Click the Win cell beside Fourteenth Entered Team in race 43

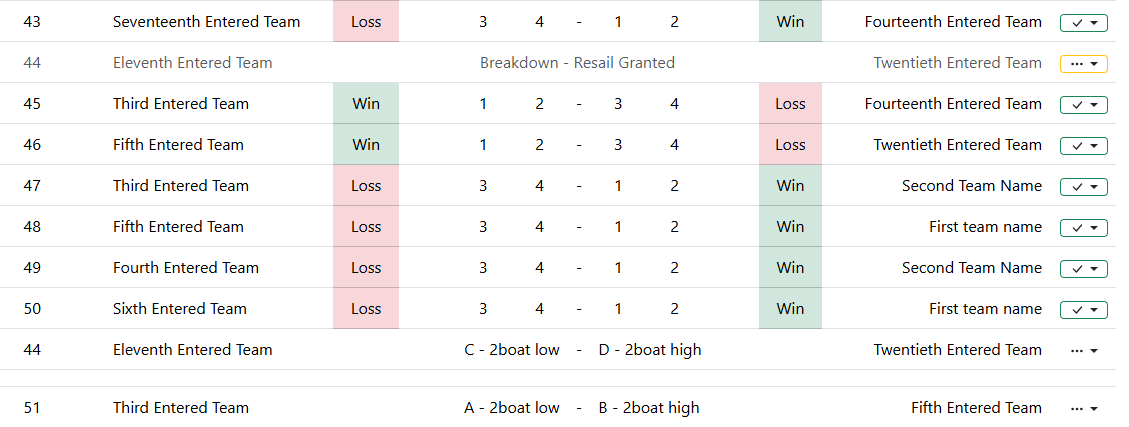coord(790,22)
